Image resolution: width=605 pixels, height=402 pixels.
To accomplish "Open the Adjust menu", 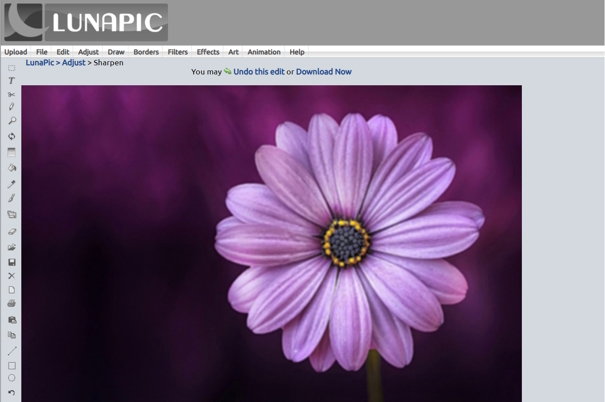I will [88, 52].
